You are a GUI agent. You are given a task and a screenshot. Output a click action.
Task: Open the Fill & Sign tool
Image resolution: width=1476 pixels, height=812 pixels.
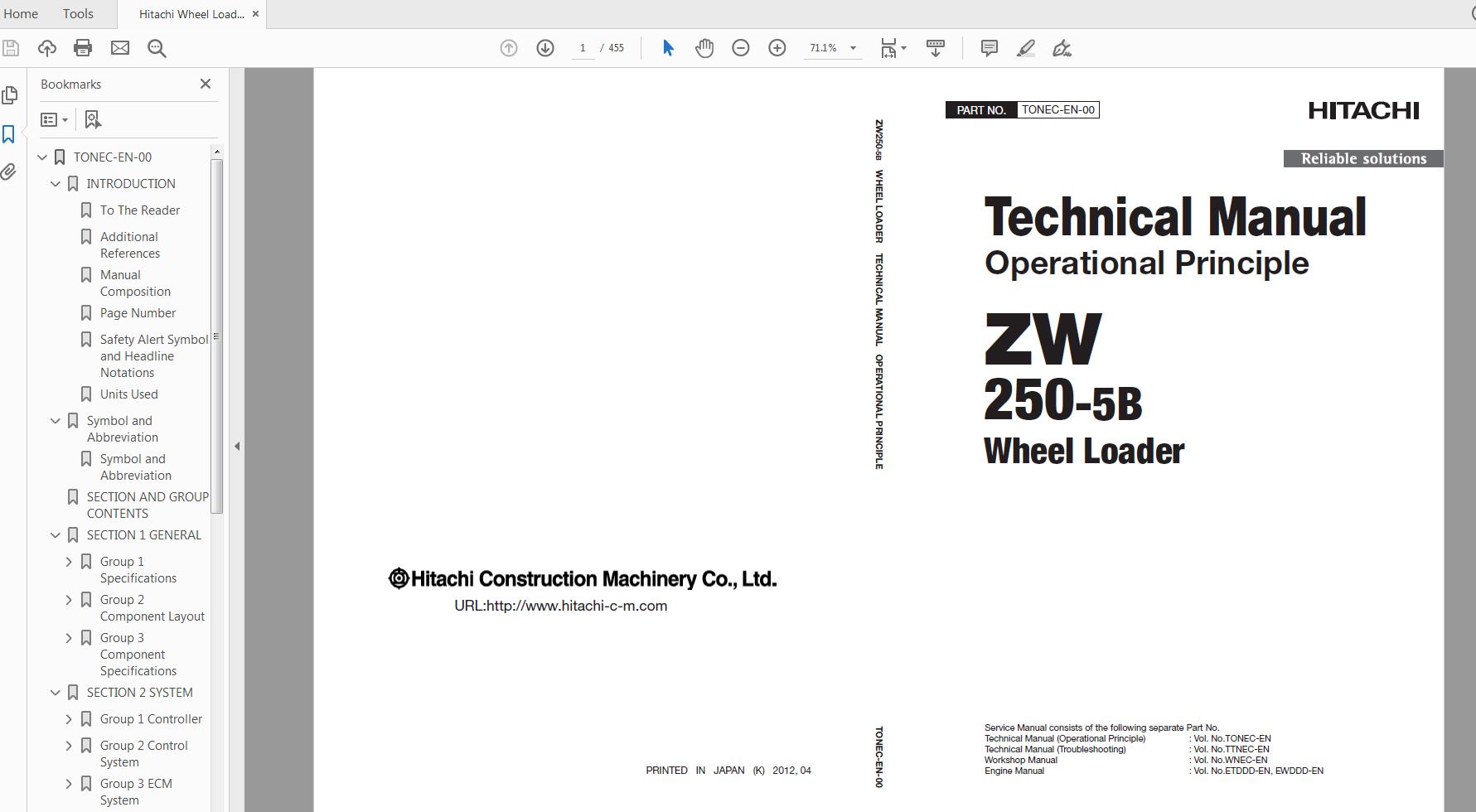(x=1062, y=48)
